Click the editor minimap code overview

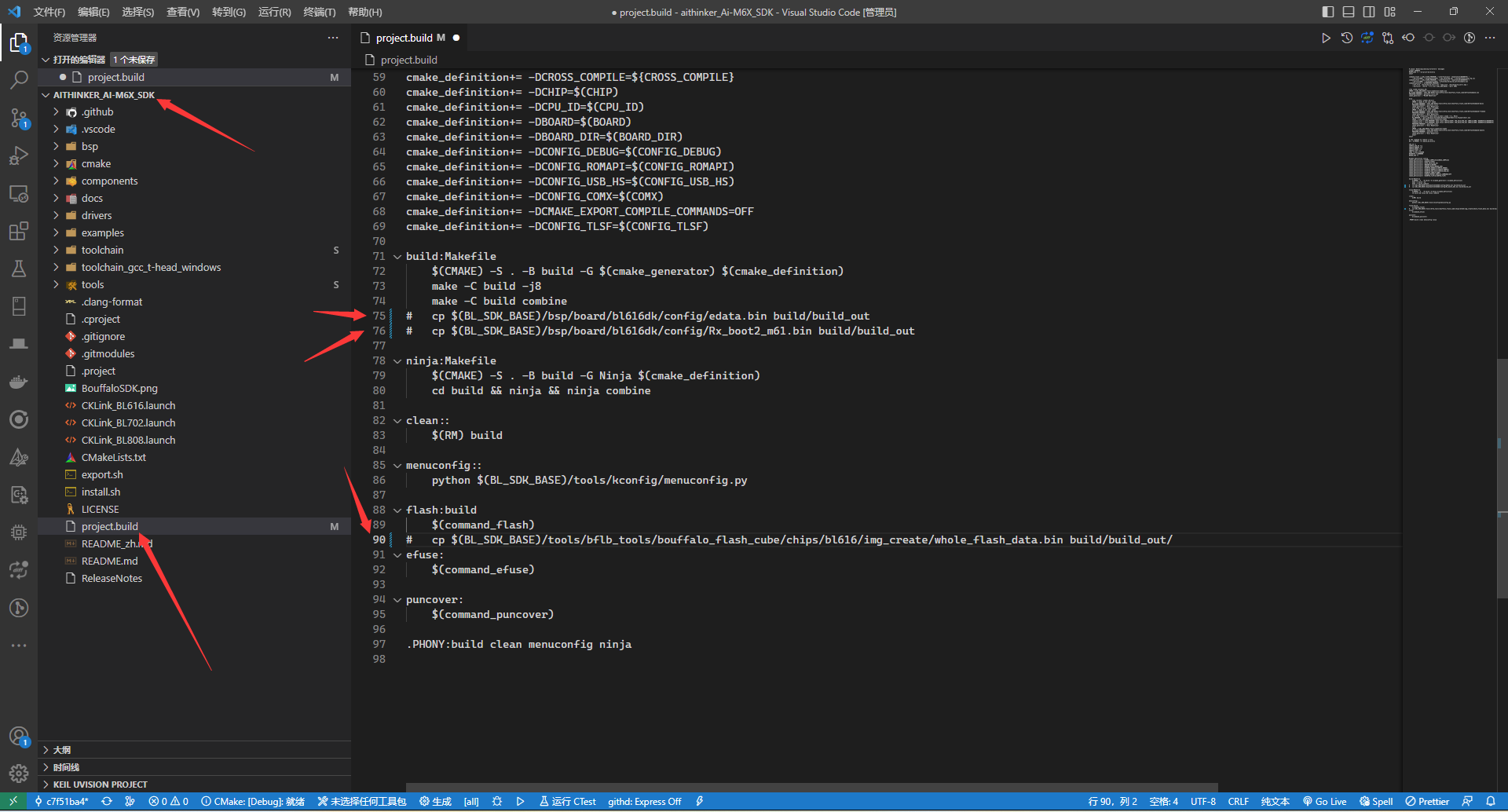click(x=1449, y=144)
